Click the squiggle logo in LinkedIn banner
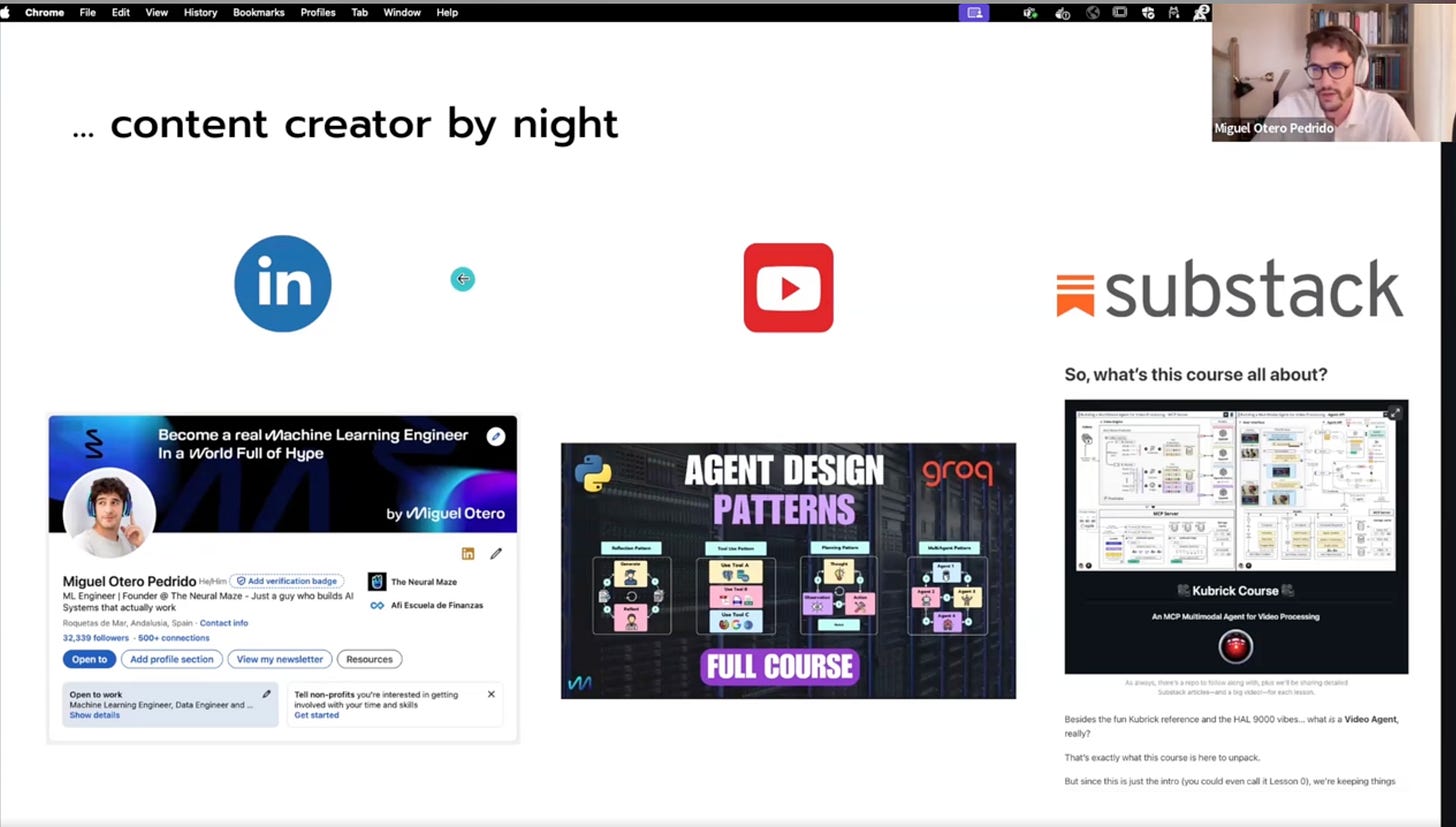The height and width of the screenshot is (827, 1456). coord(93,443)
